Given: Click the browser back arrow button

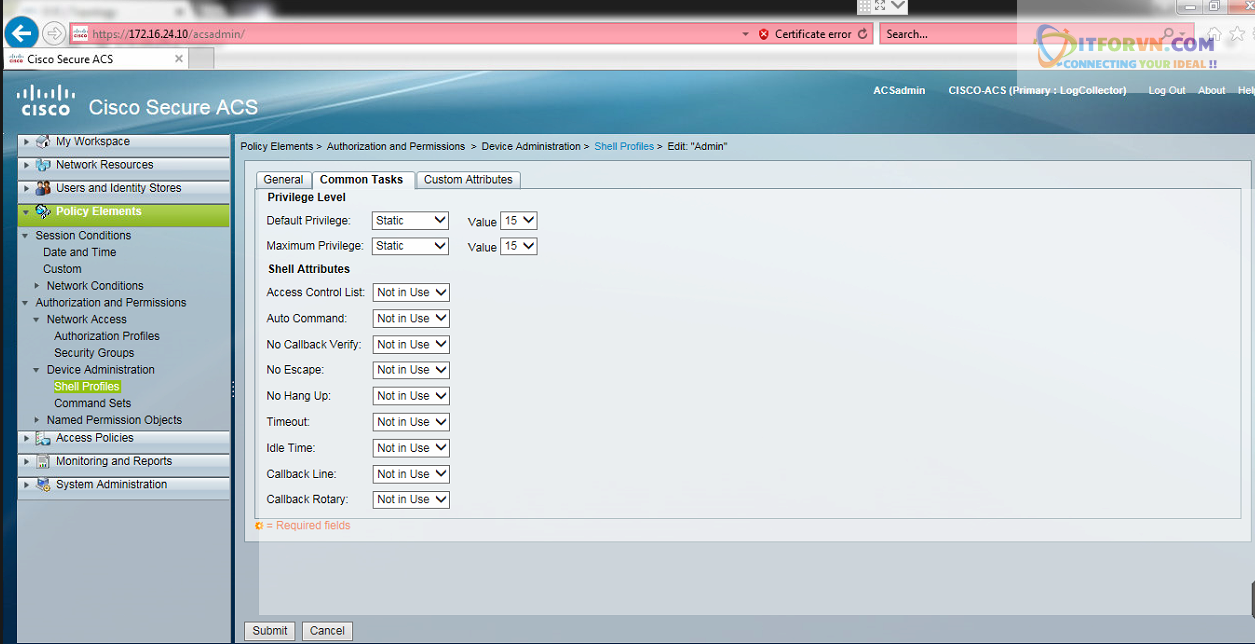Looking at the screenshot, I should click(21, 33).
